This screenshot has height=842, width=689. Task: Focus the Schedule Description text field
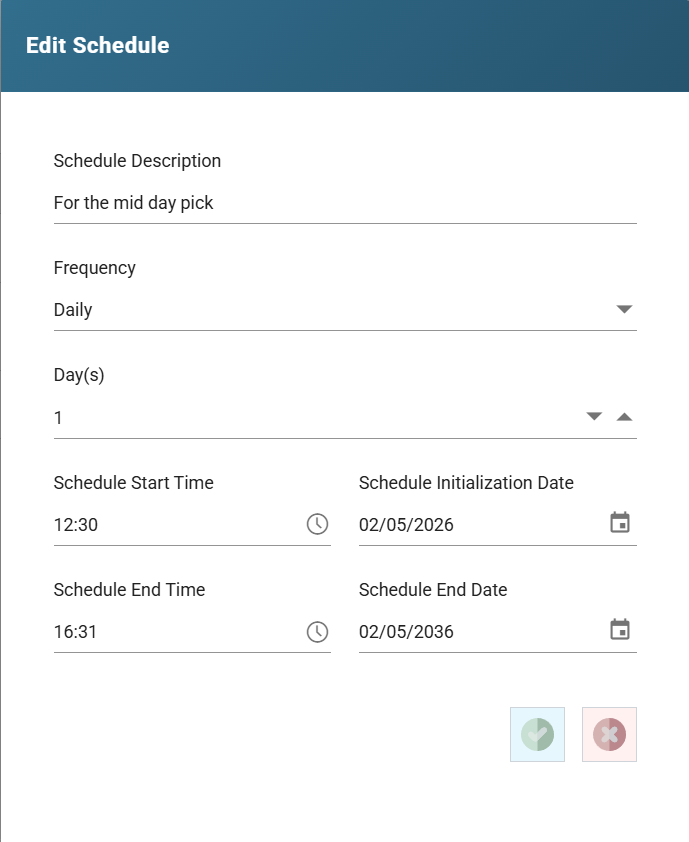coord(345,203)
